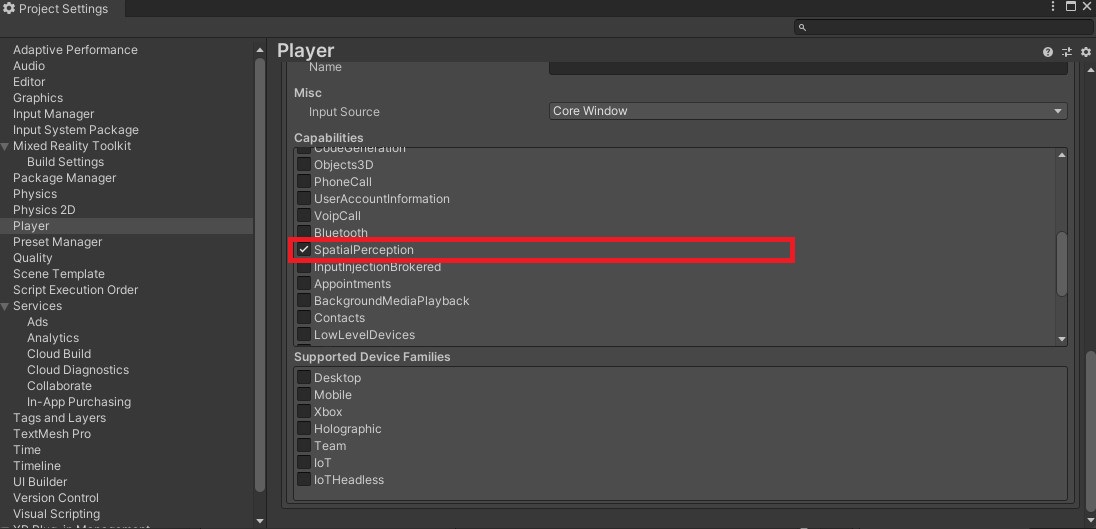Image resolution: width=1096 pixels, height=529 pixels.
Task: Check the Holographic device family
Action: coord(304,428)
